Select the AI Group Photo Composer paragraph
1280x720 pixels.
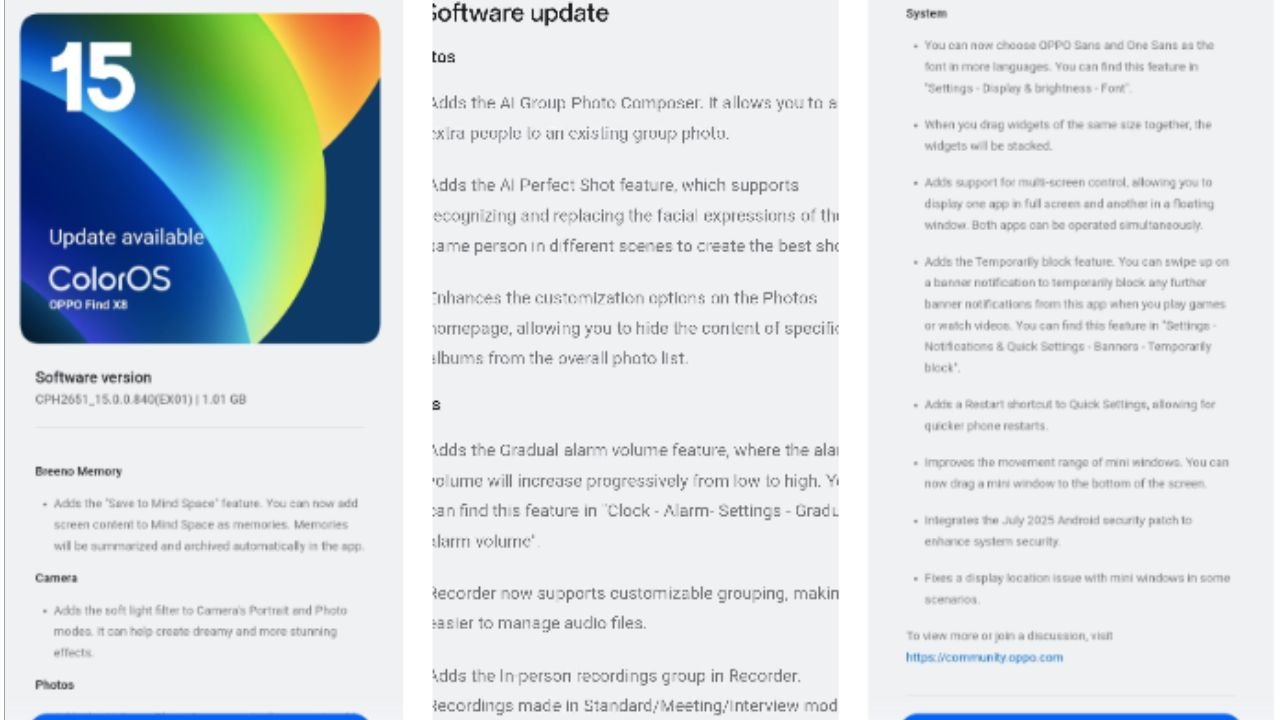tap(633, 118)
